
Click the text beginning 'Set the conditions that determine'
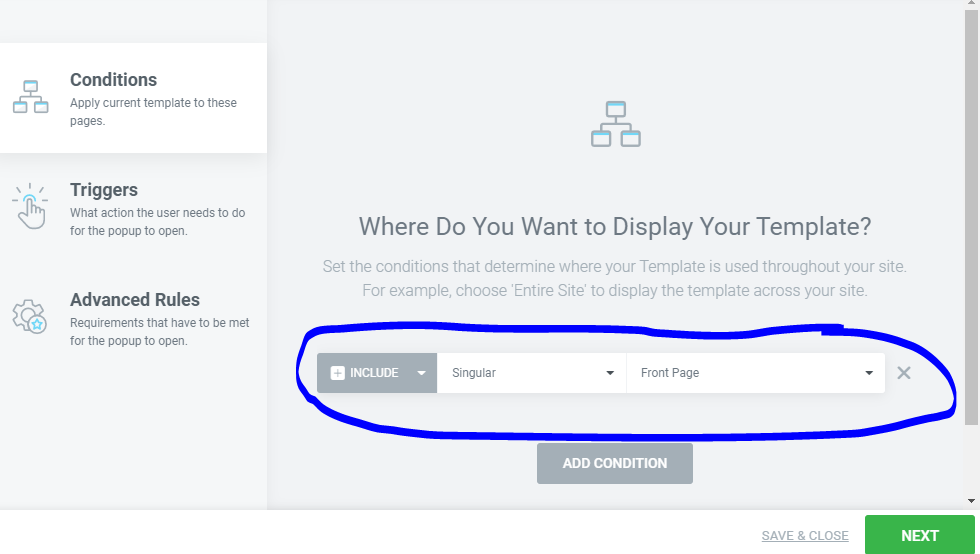point(614,266)
